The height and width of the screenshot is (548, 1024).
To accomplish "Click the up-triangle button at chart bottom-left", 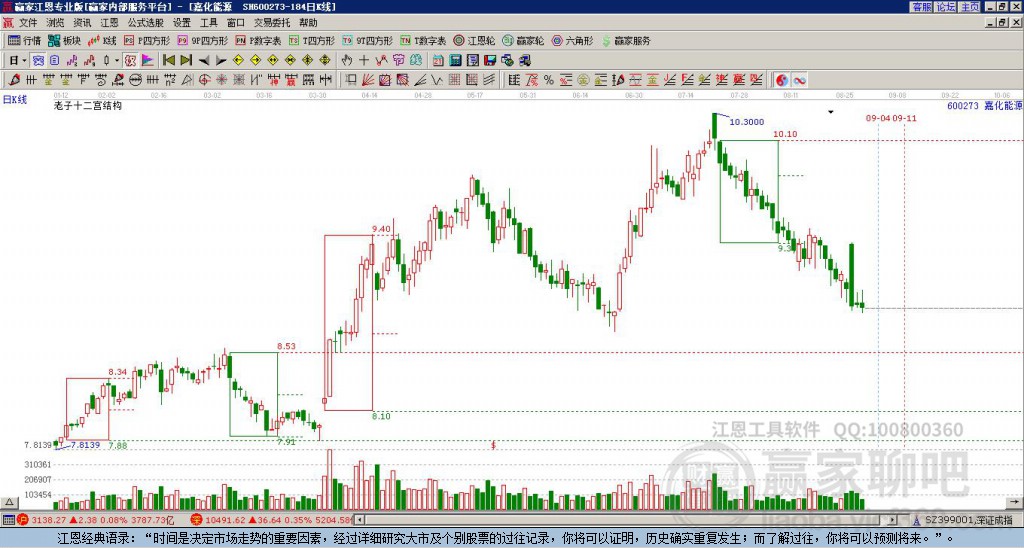I will 9,503.
